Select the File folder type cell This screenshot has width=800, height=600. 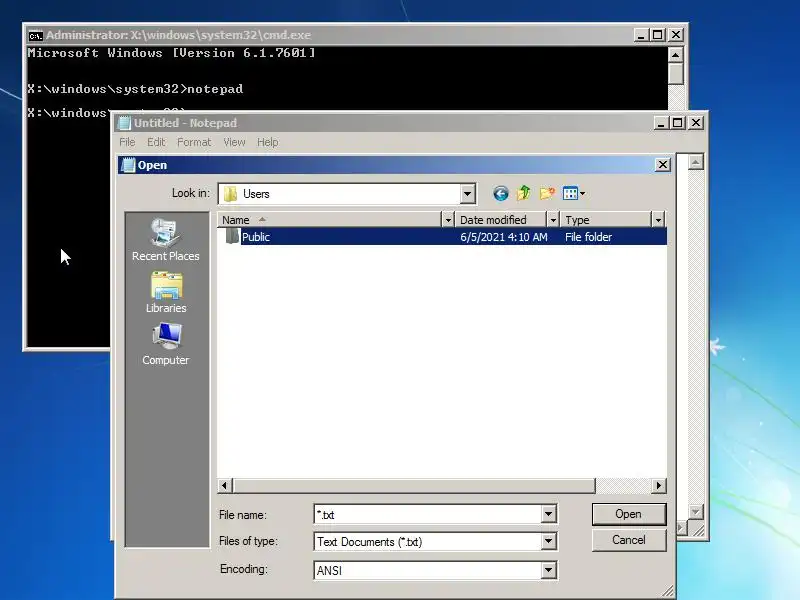point(588,237)
